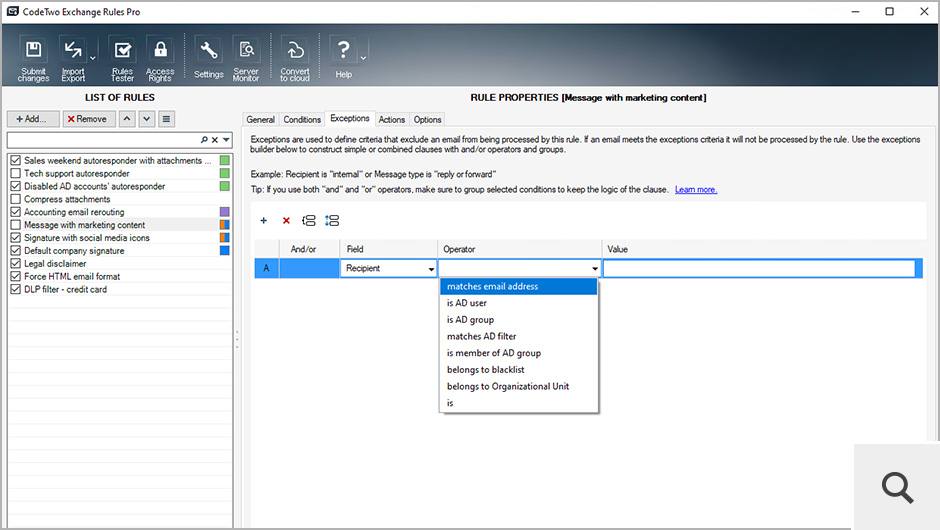The height and width of the screenshot is (530, 940).
Task: Click the And/or column header
Action: (309, 249)
